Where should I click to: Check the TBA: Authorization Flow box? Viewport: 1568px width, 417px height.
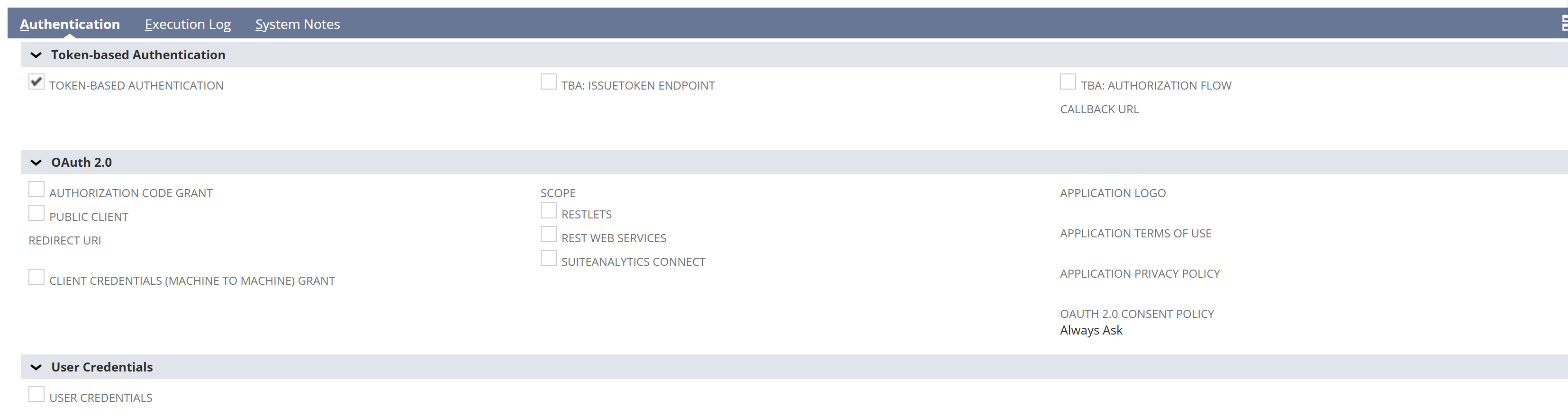click(1068, 82)
